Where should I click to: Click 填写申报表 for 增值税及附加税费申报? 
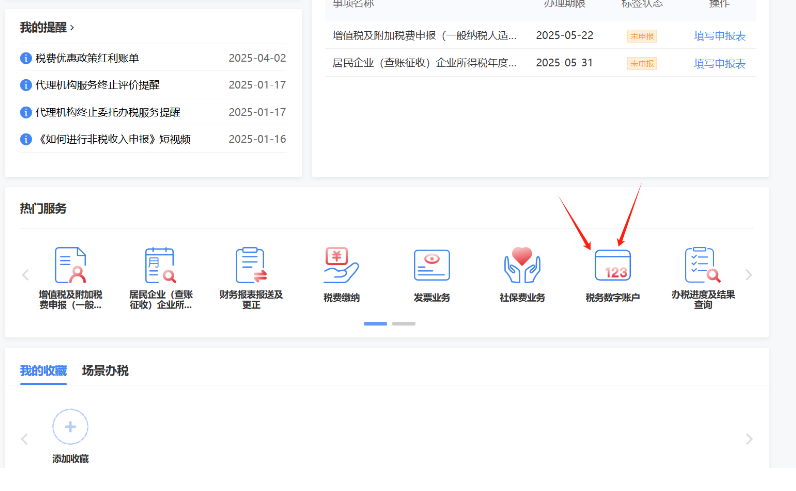pos(719,36)
